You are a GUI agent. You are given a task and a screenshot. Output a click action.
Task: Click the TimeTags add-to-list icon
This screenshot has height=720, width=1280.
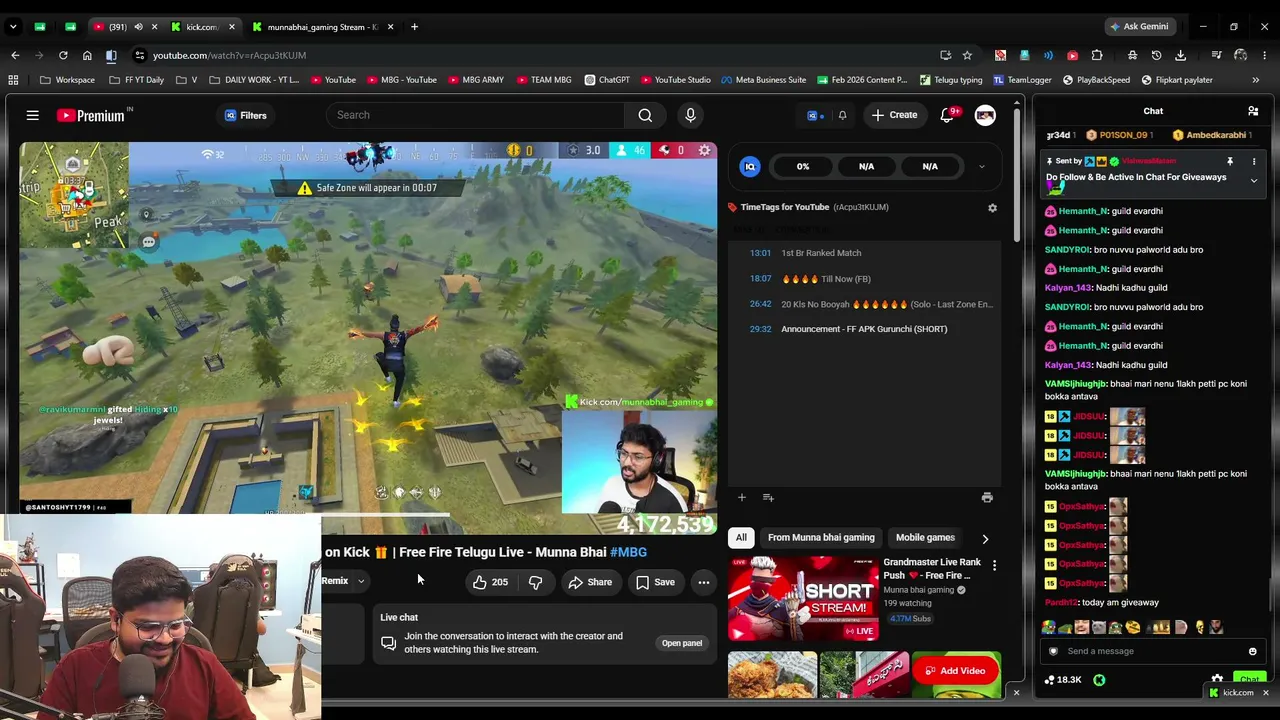(x=768, y=498)
